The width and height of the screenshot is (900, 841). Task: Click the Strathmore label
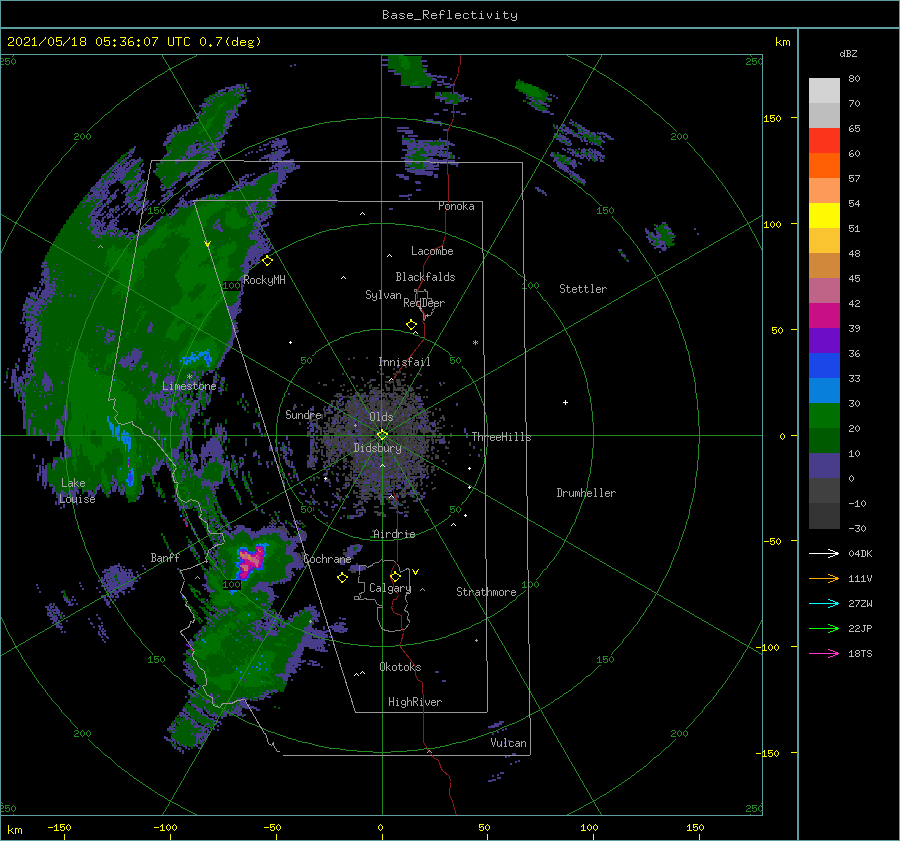pyautogui.click(x=486, y=592)
